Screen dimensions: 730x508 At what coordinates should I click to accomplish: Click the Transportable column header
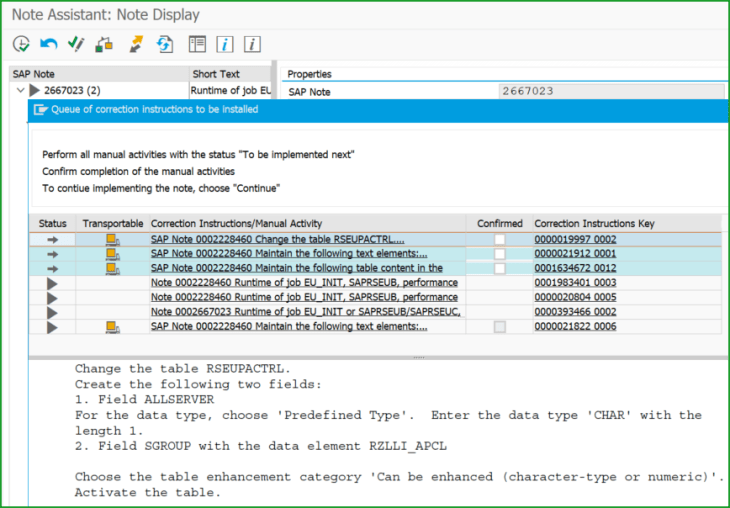[x=113, y=224]
